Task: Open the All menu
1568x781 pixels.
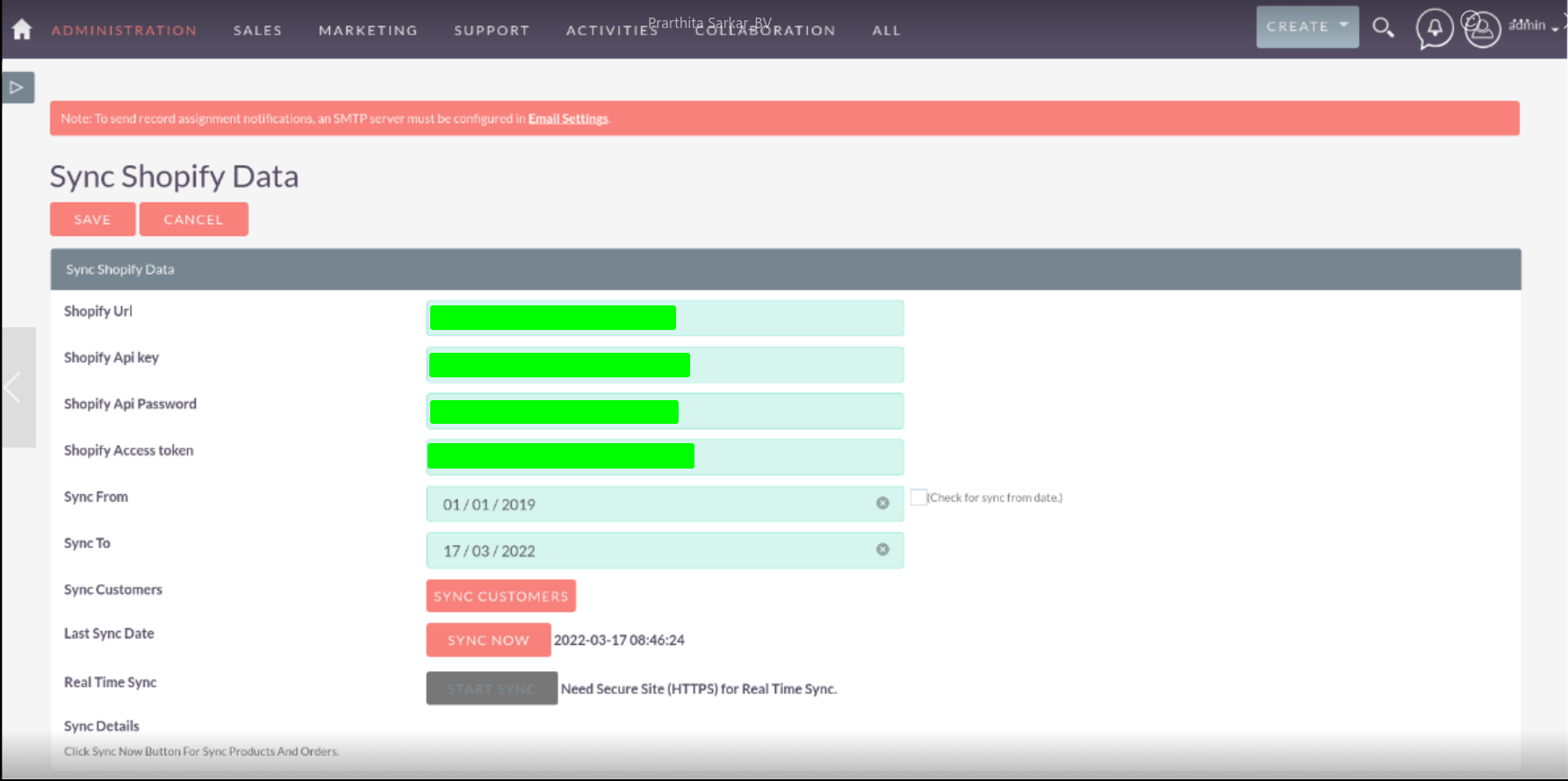Action: click(x=887, y=30)
